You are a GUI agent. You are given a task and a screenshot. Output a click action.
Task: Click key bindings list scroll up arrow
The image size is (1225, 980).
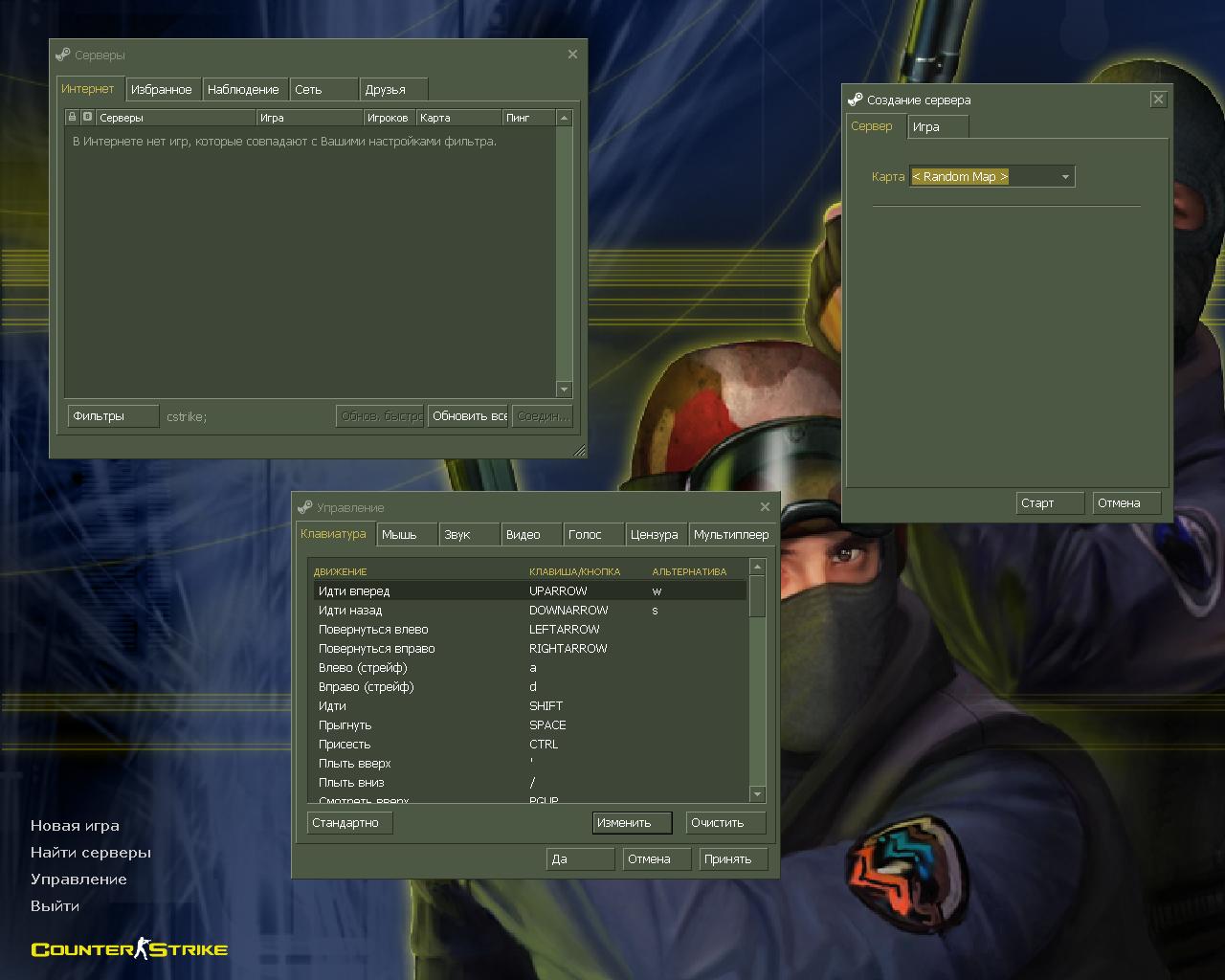point(757,567)
